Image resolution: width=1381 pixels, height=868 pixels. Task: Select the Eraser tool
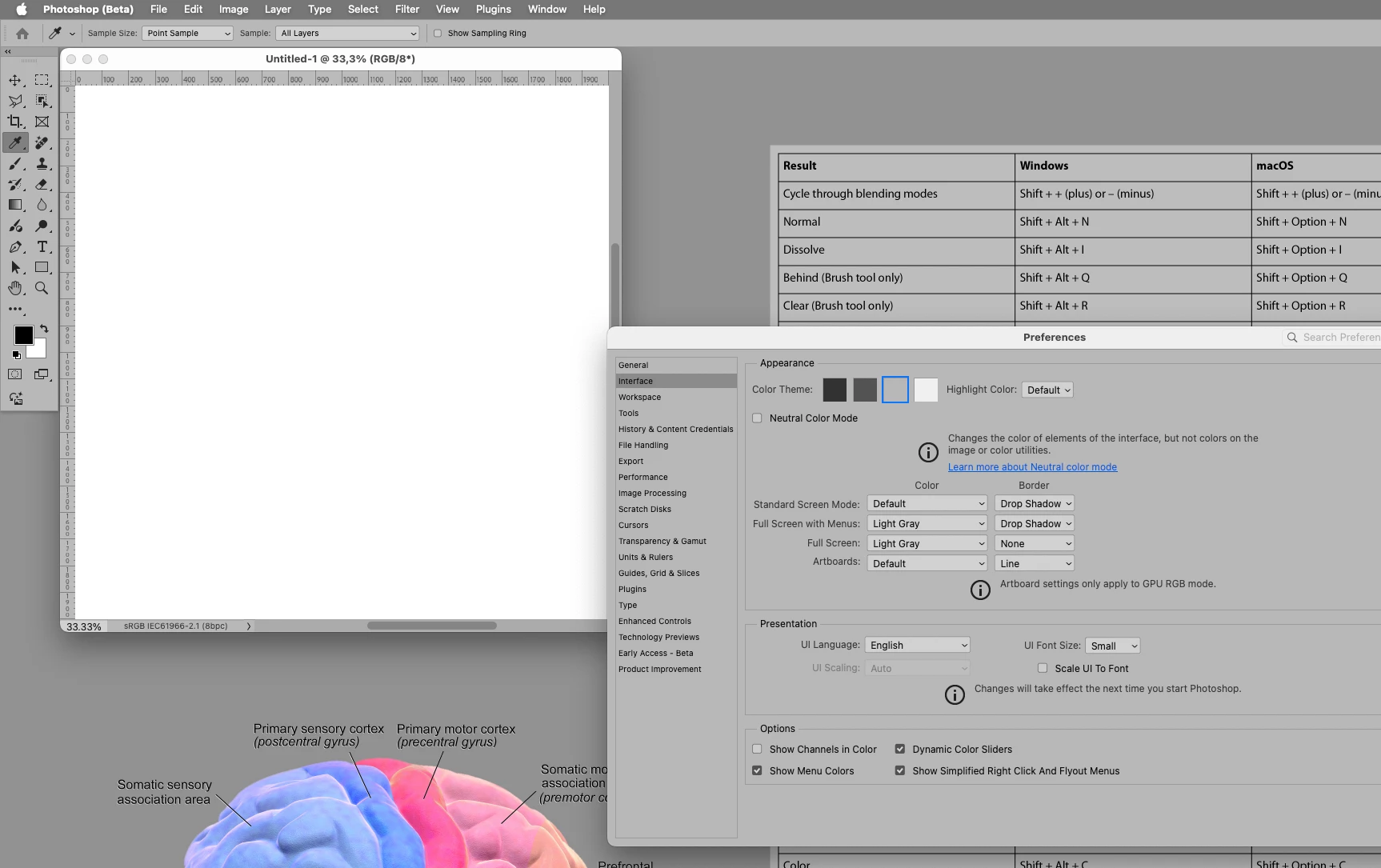pos(42,184)
